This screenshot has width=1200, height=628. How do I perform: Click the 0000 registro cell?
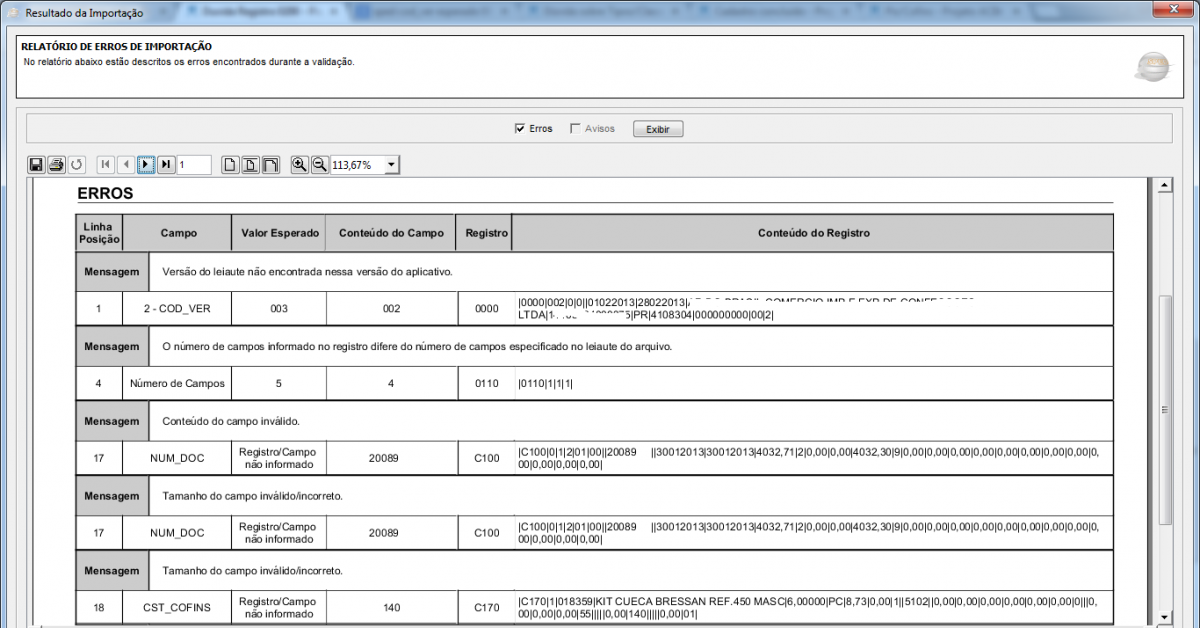(487, 309)
